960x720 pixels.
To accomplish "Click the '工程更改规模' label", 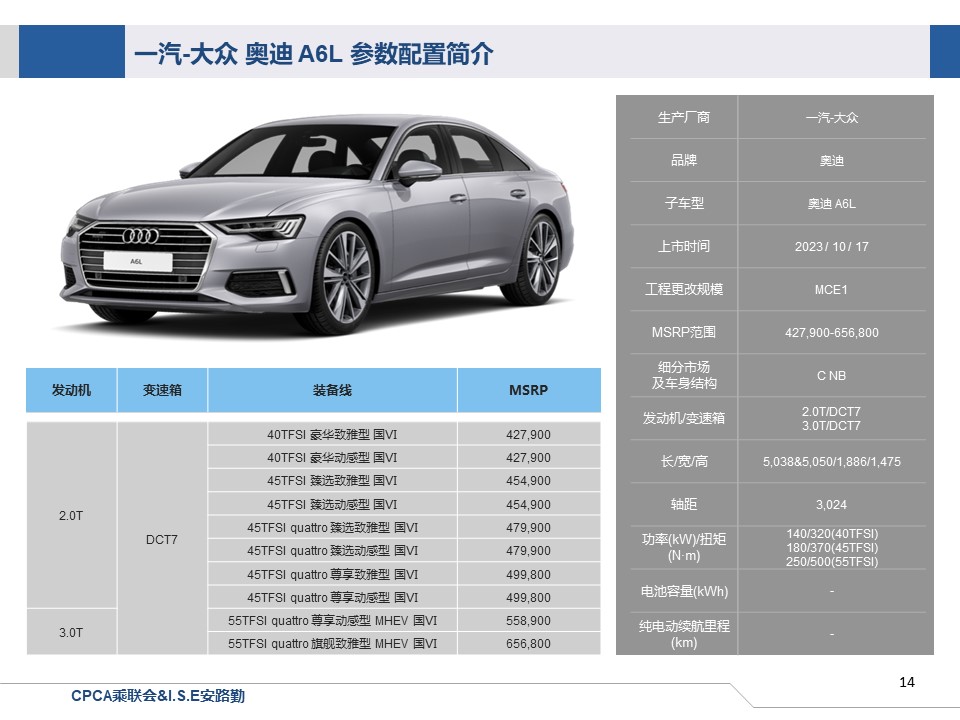I will coord(684,289).
